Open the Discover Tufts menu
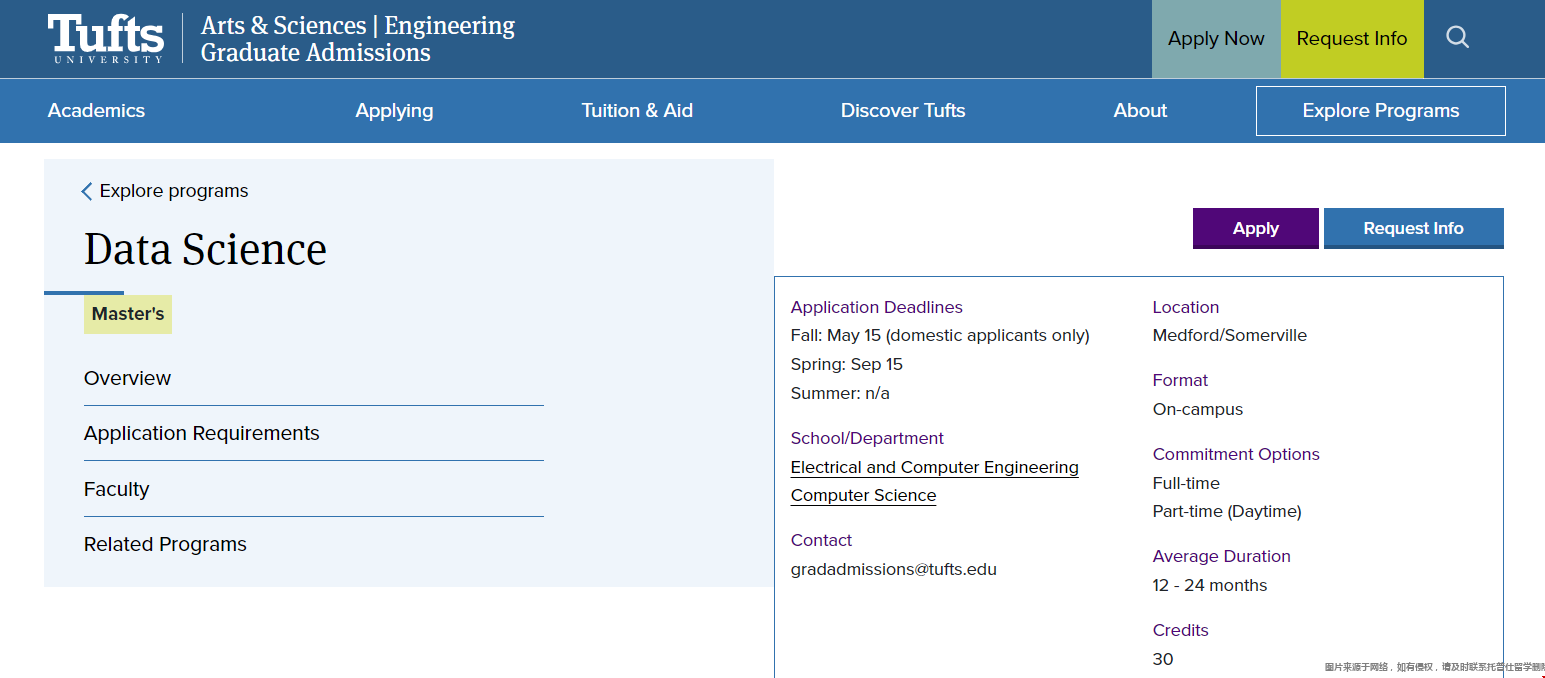 coord(903,111)
